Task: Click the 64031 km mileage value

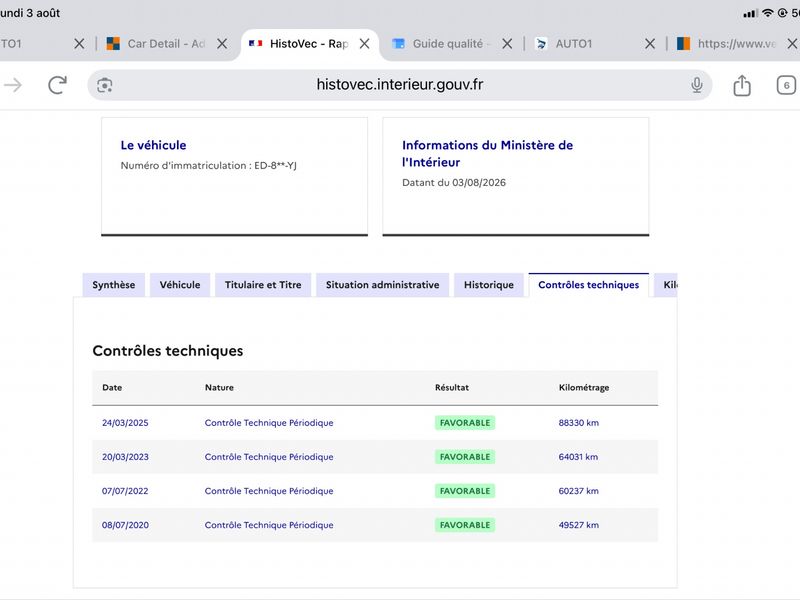Action: point(578,457)
